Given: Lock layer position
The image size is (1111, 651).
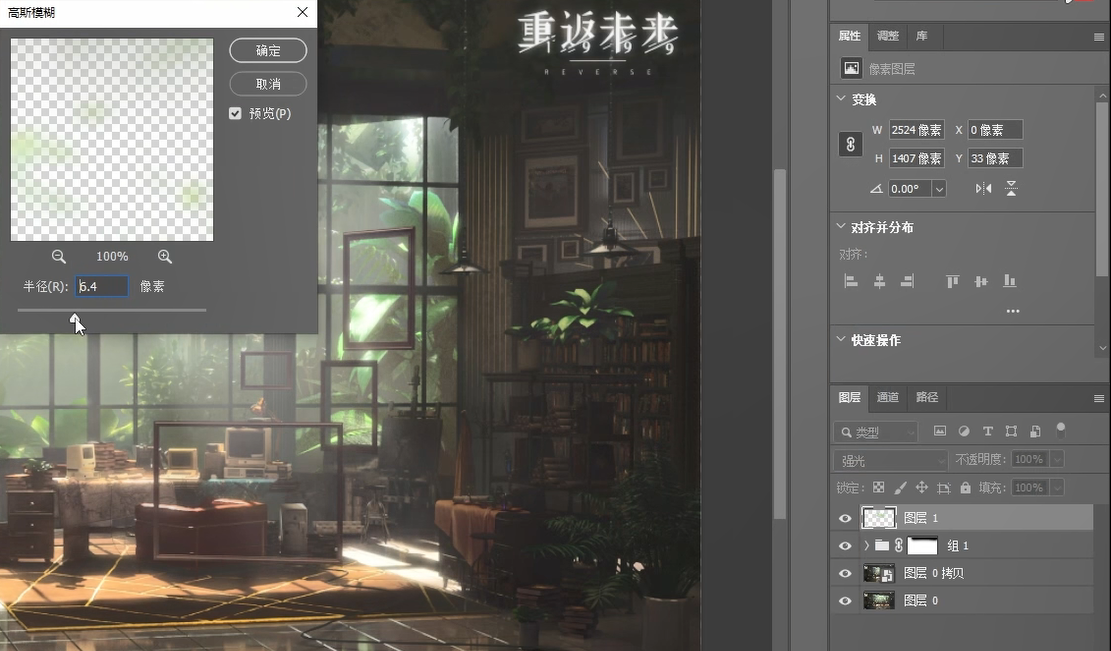Looking at the screenshot, I should point(922,487).
